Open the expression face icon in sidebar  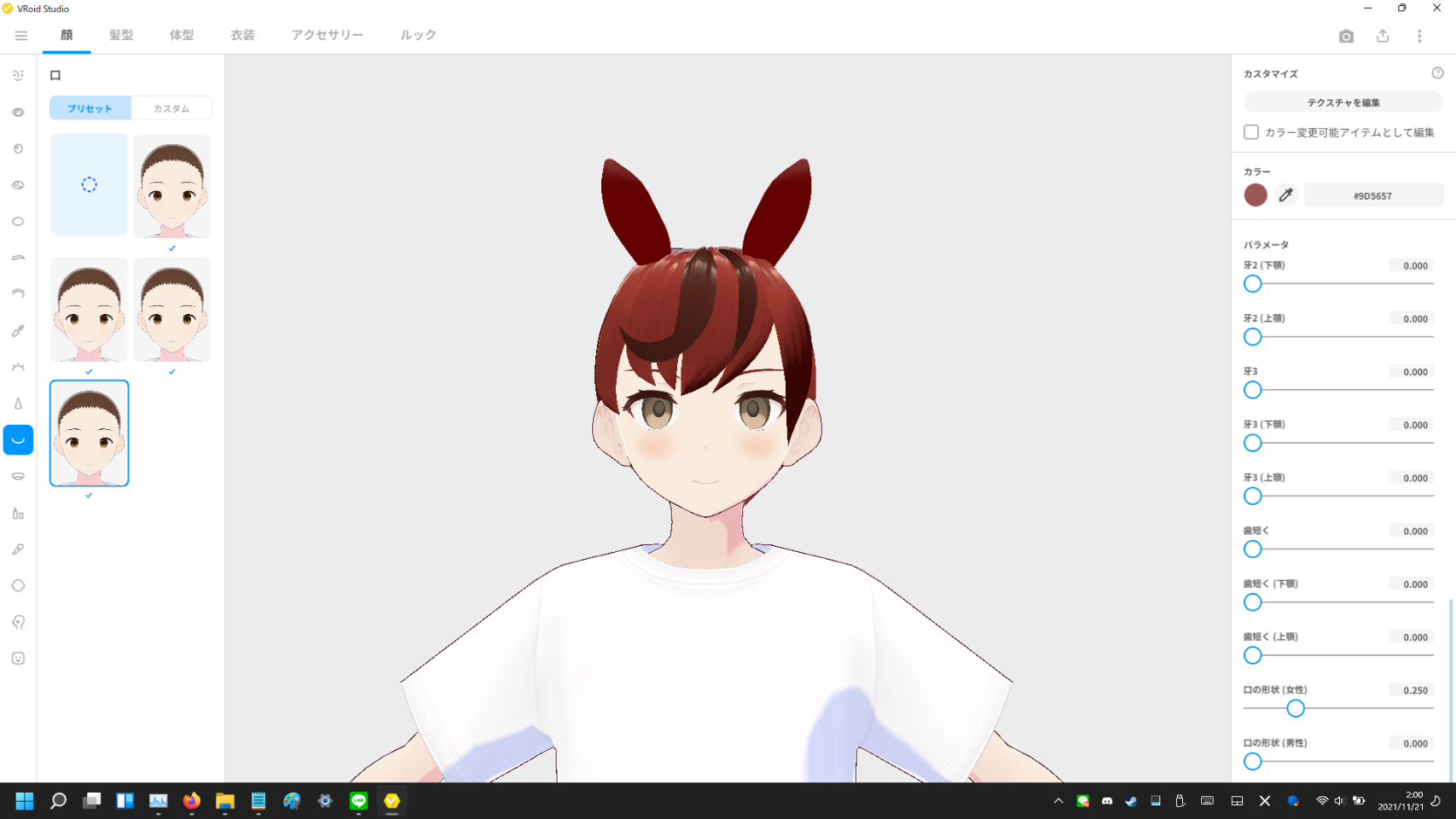[x=18, y=659]
